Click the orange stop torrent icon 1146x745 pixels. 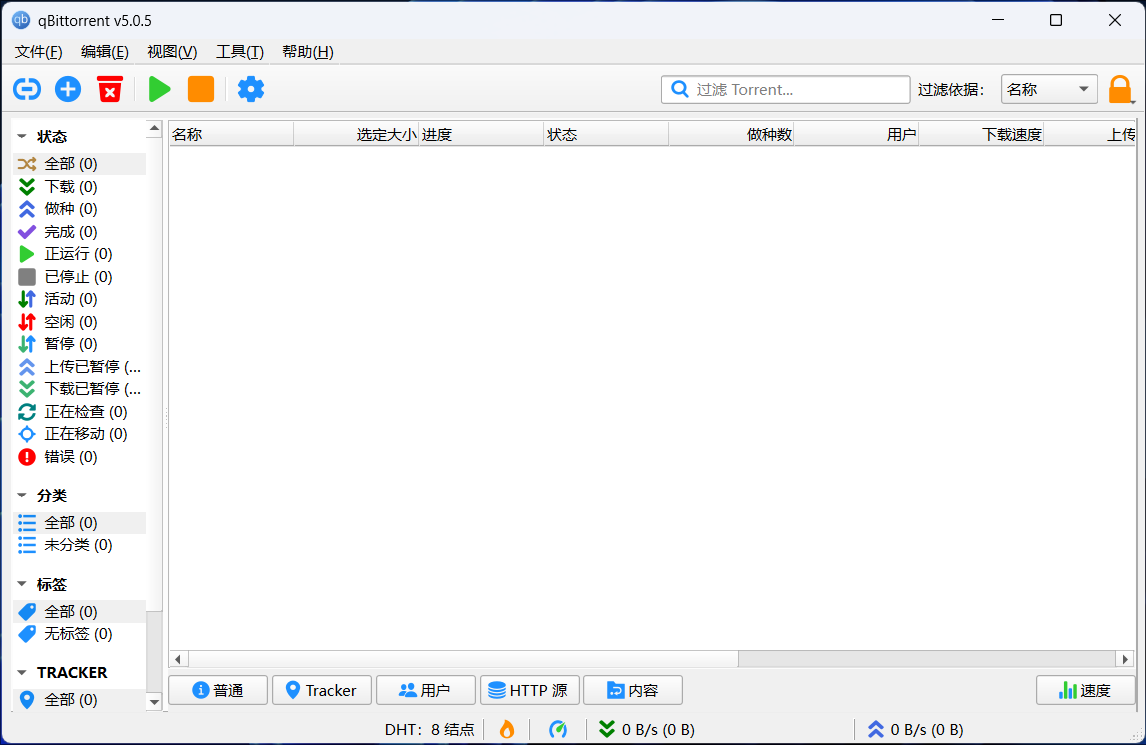point(200,89)
